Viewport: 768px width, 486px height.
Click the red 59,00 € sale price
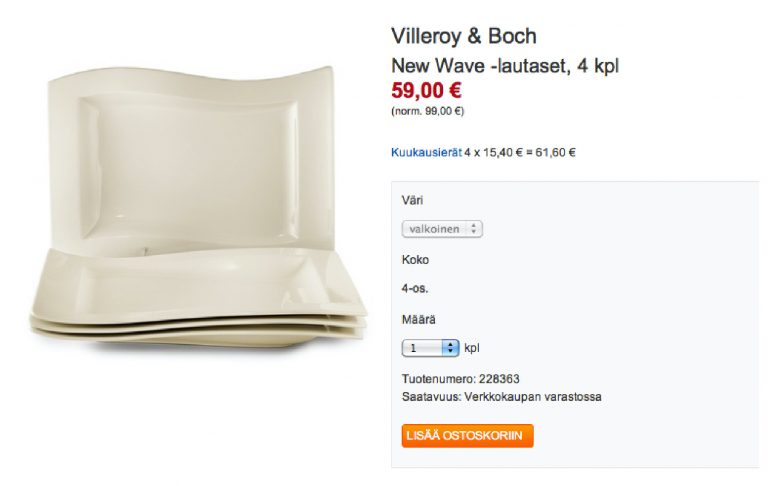point(426,90)
